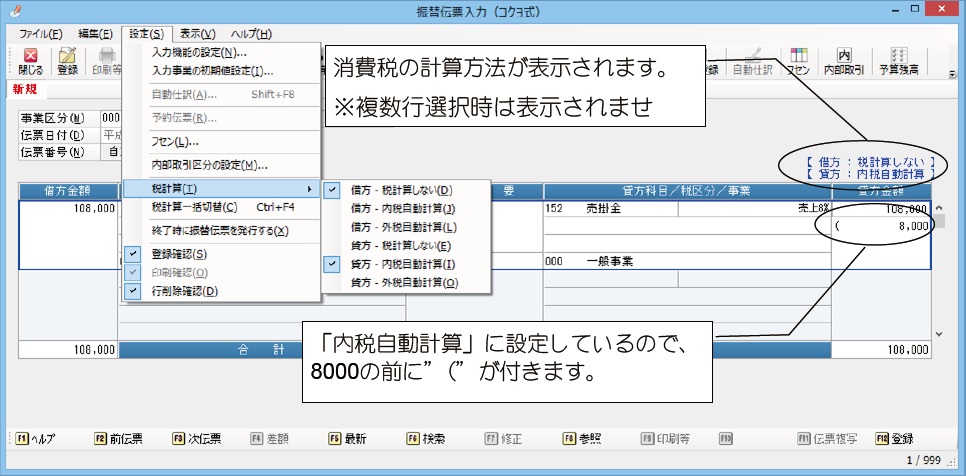Open the 表示 menu
Image resolution: width=966 pixels, height=476 pixels.
point(197,33)
